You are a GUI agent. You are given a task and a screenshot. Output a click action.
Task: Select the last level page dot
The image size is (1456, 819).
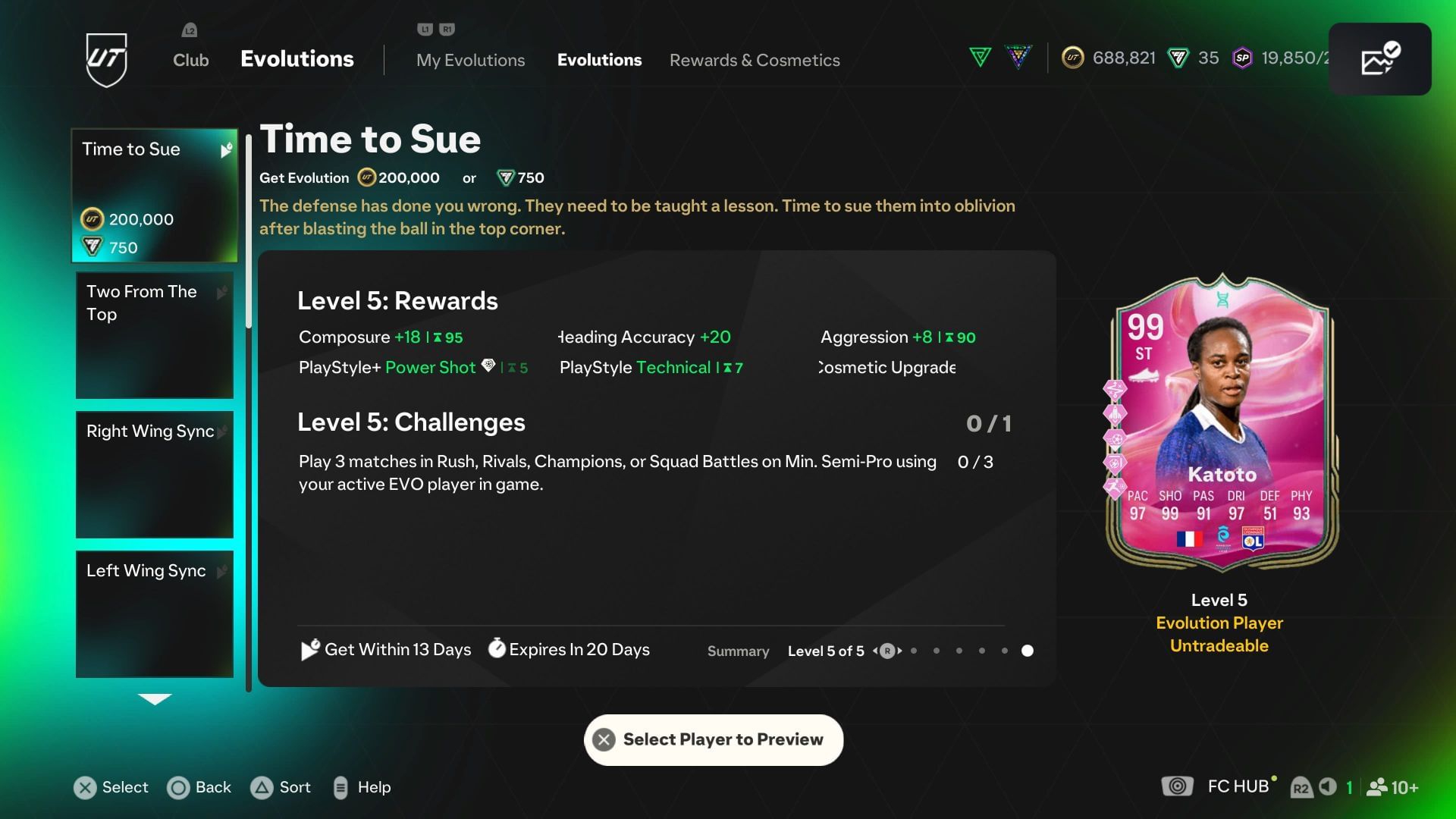tap(1027, 651)
